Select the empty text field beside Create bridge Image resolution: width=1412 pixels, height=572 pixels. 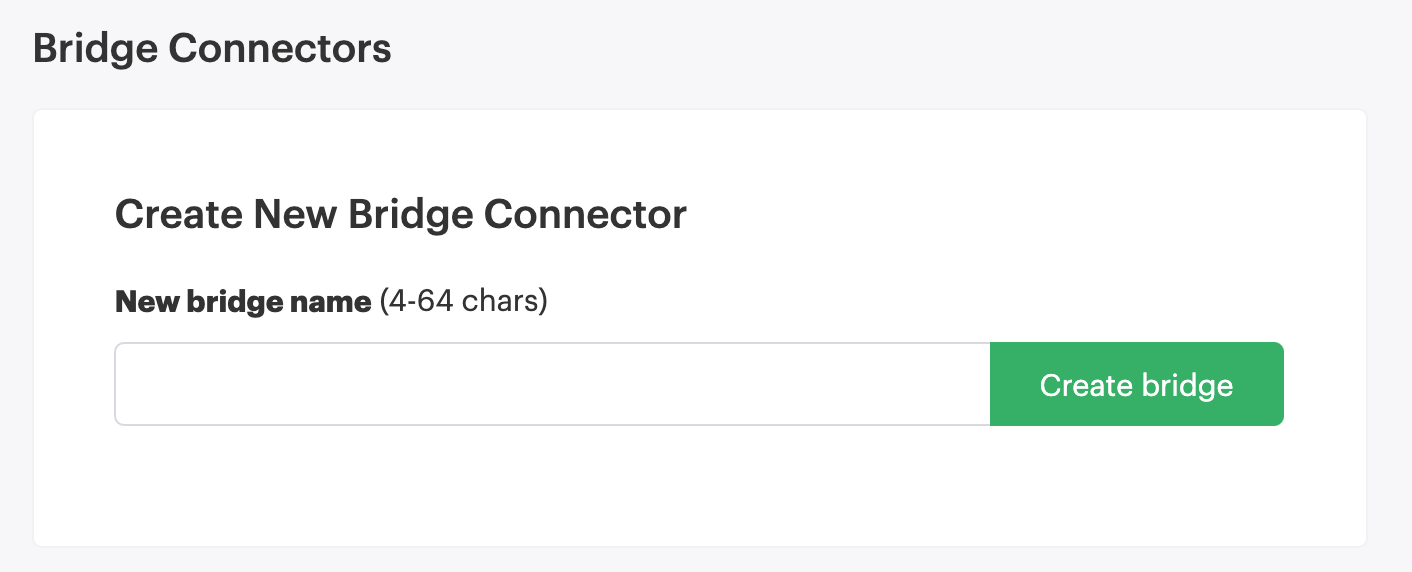[x=552, y=384]
